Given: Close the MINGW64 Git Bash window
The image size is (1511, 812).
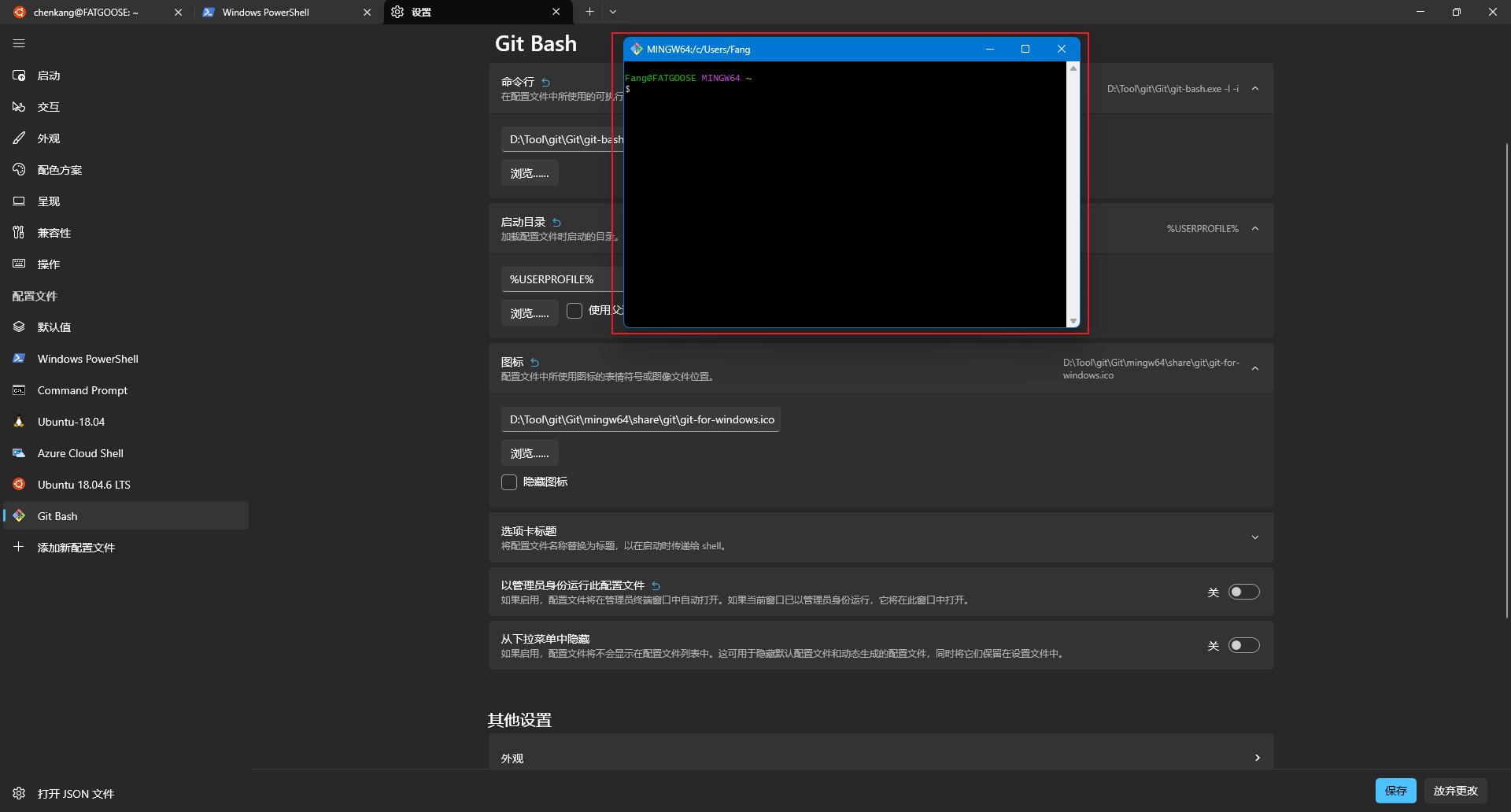Looking at the screenshot, I should pyautogui.click(x=1062, y=49).
